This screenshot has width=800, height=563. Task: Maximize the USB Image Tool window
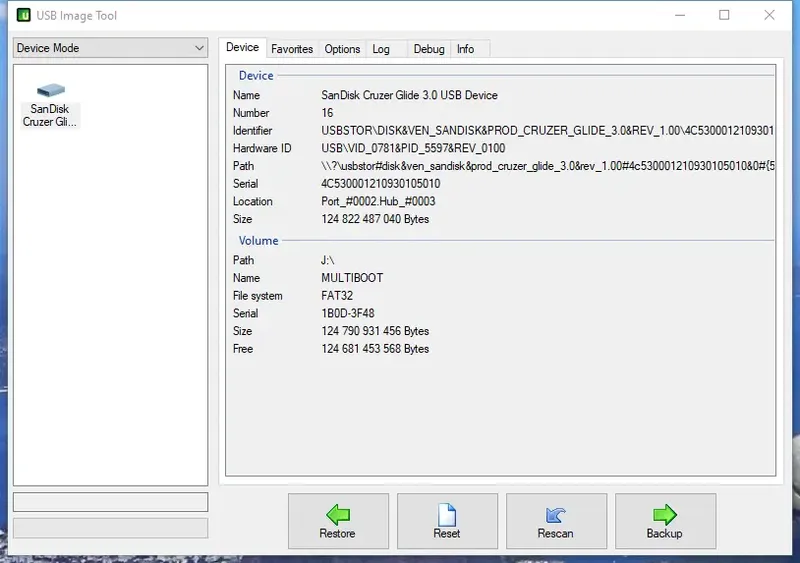[724, 15]
